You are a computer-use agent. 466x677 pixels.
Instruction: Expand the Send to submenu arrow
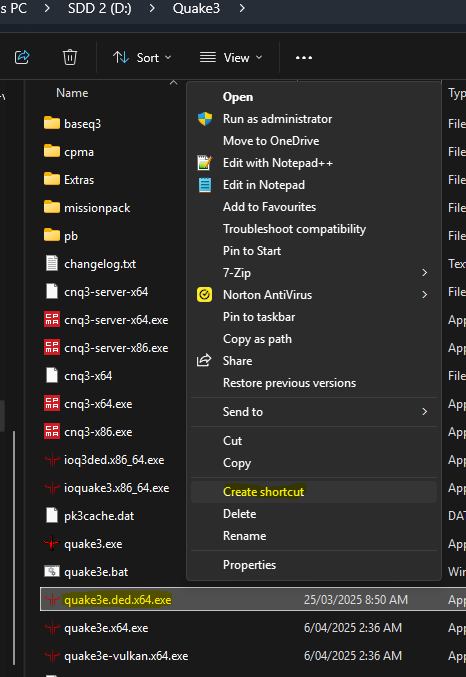pos(425,412)
